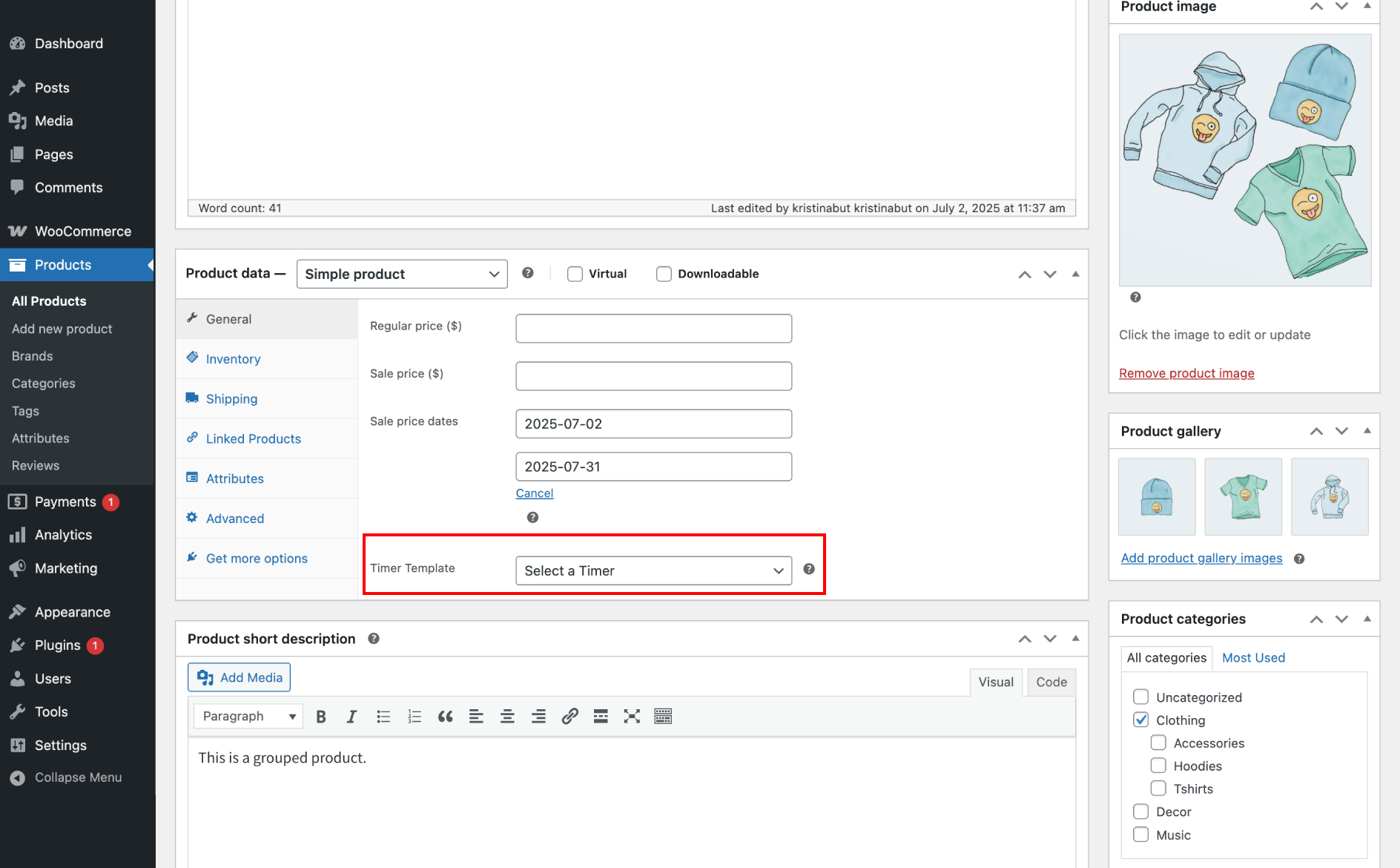This screenshot has height=868, width=1400.
Task: Insert a blockquote using the quote icon
Action: [445, 717]
